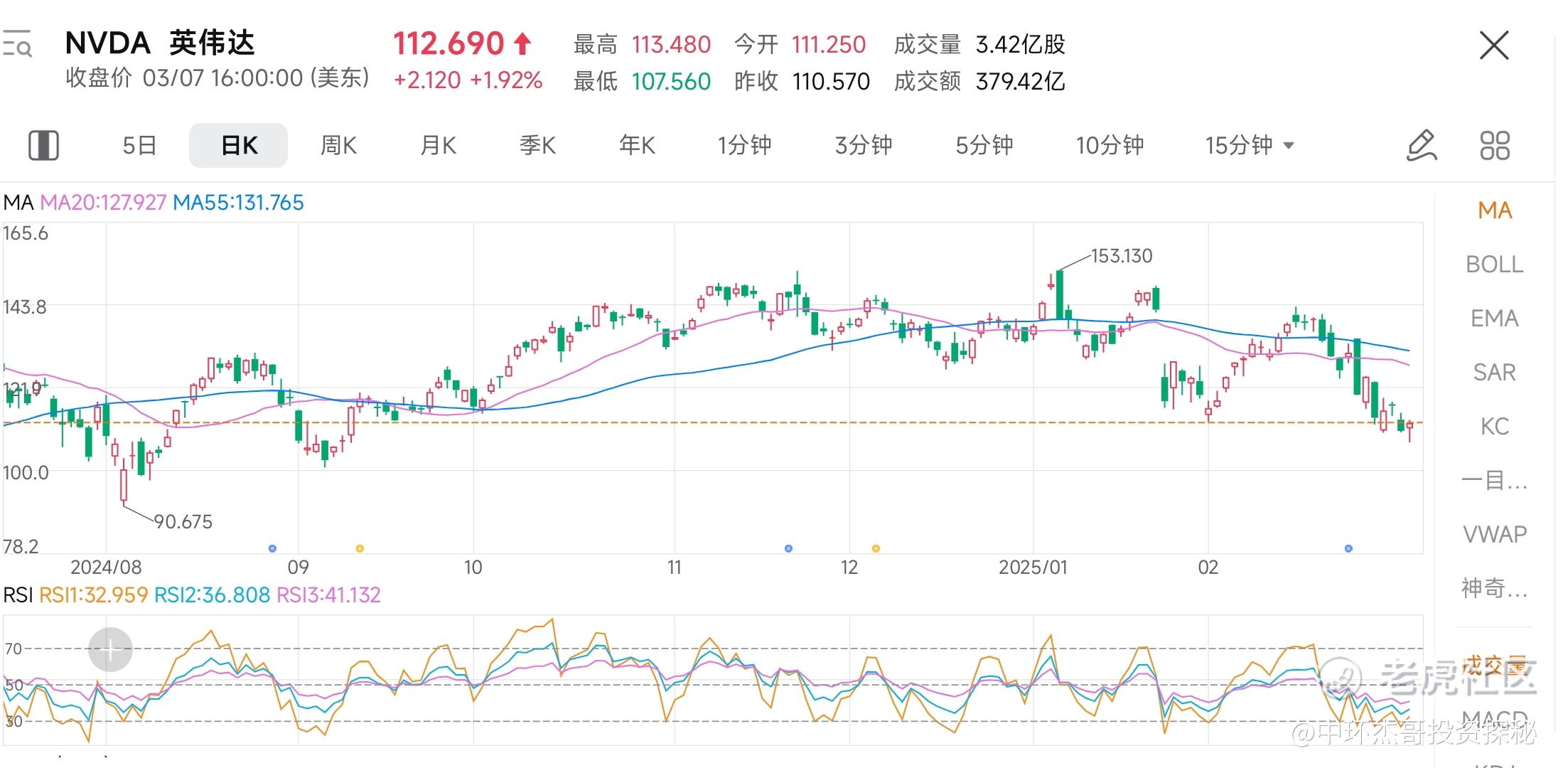This screenshot has height=768, width=1568.
Task: Switch to the 季K quarterly tab
Action: [x=537, y=146]
